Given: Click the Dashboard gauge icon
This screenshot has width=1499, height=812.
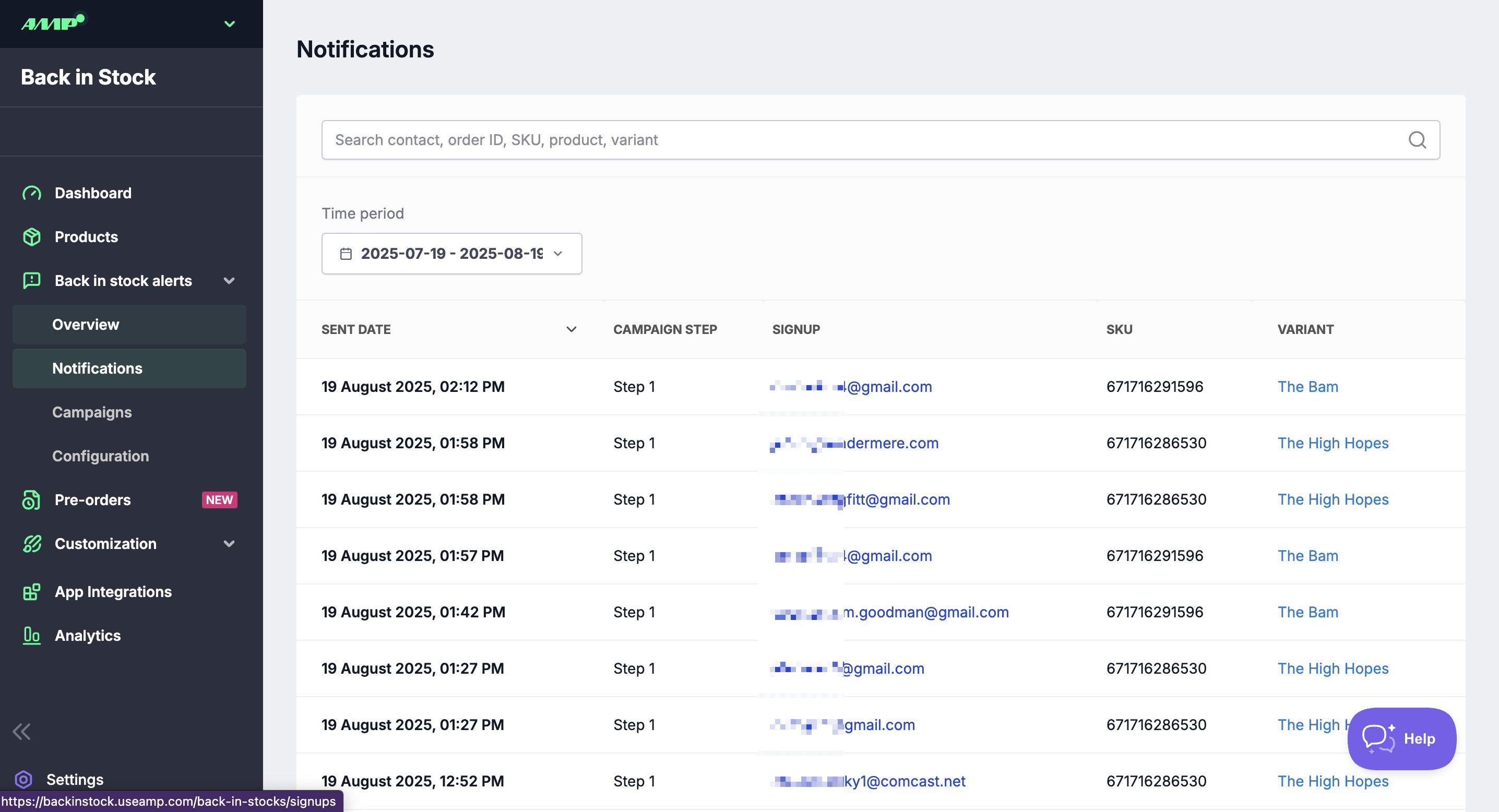Looking at the screenshot, I should click(32, 193).
